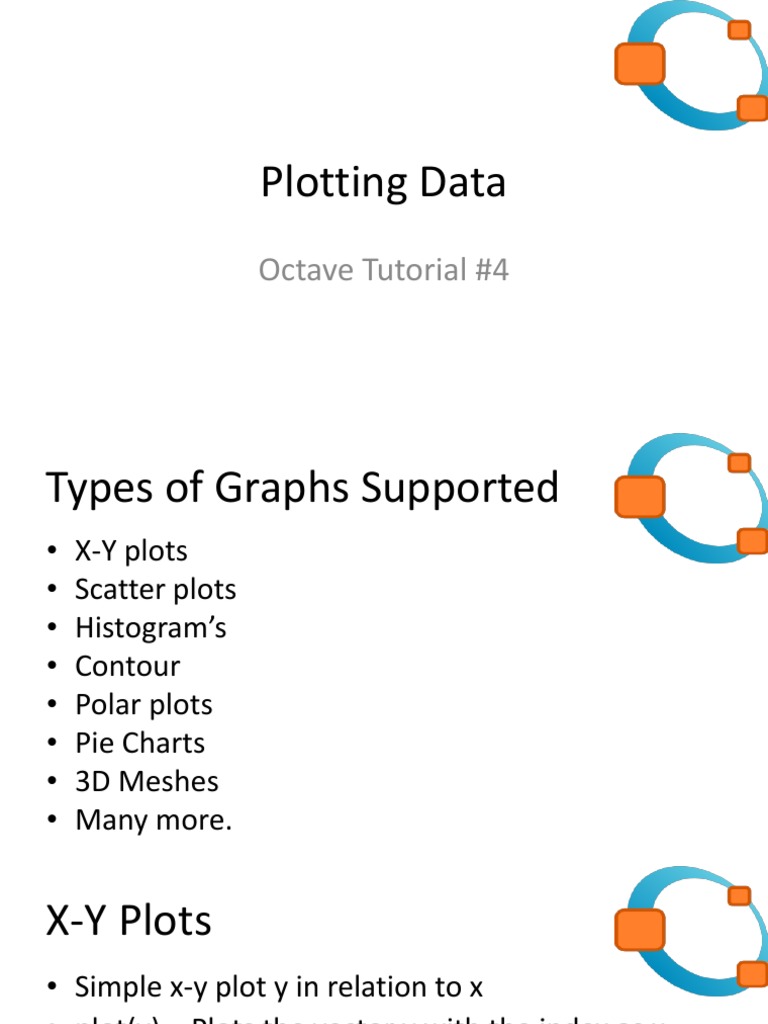
Task: Click the Types of Graphs Supported heading
Action: [x=302, y=488]
